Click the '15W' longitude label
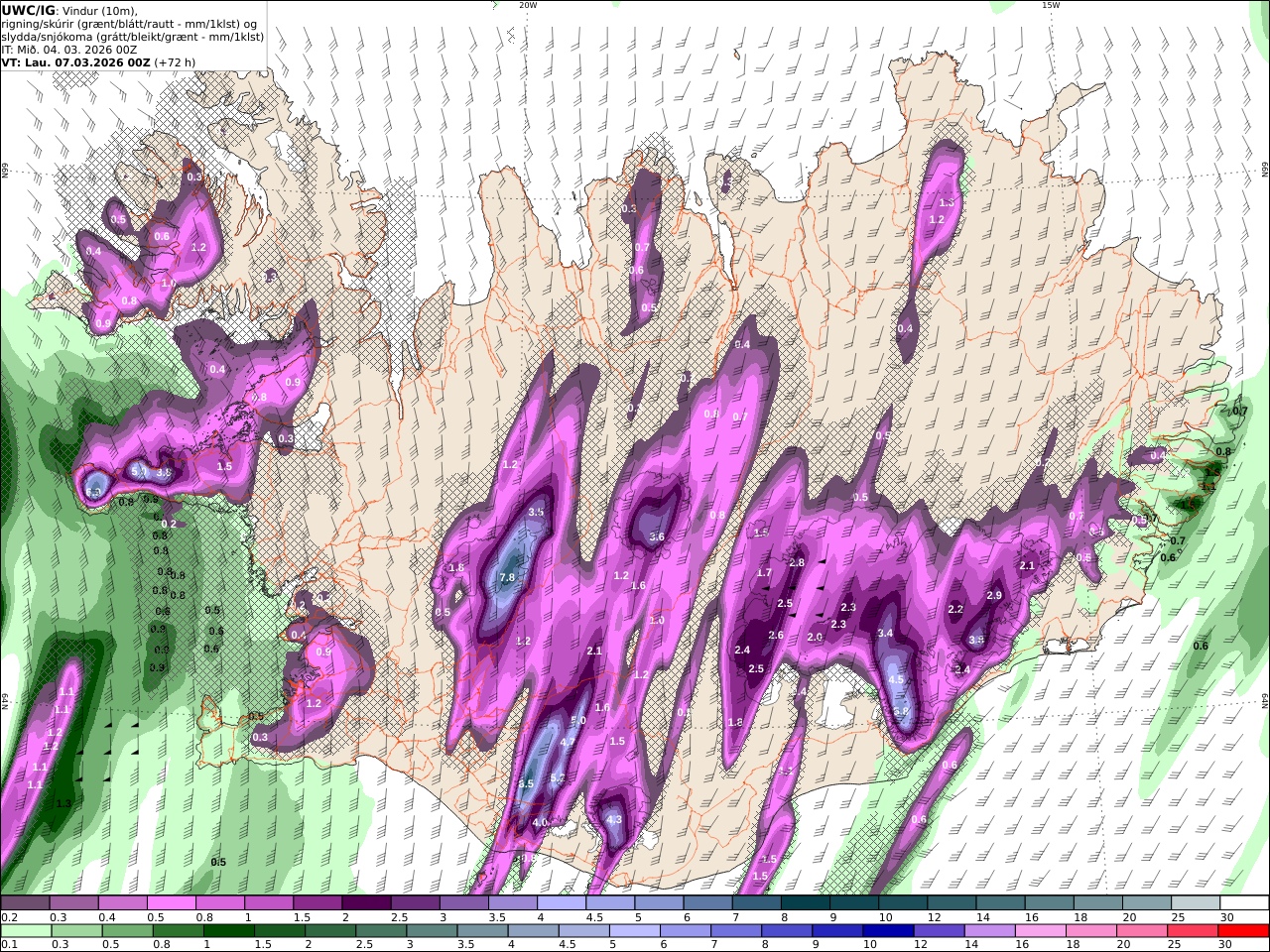Viewport: 1270px width, 952px height. point(1050,5)
